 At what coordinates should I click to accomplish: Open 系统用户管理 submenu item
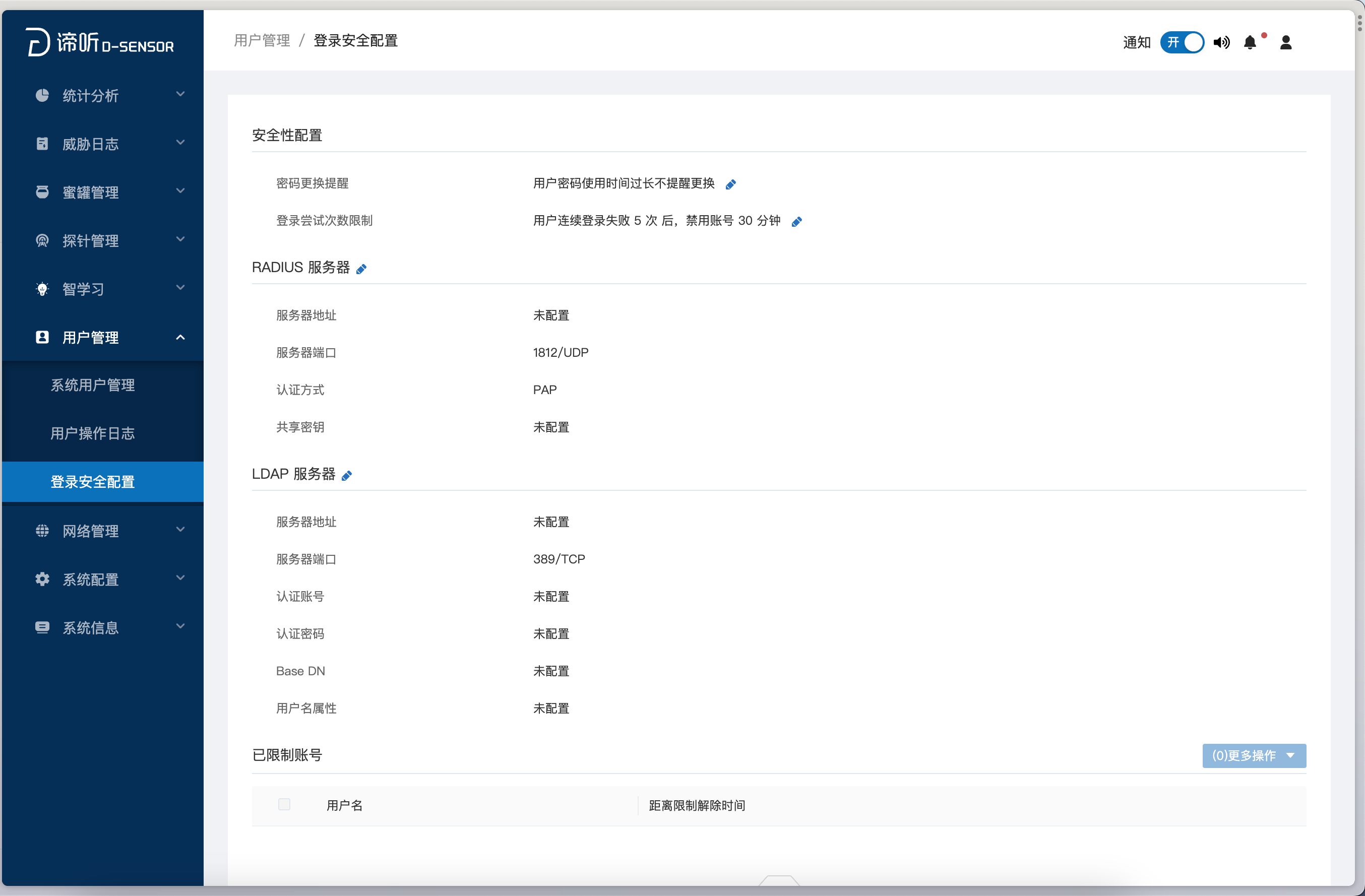93,385
